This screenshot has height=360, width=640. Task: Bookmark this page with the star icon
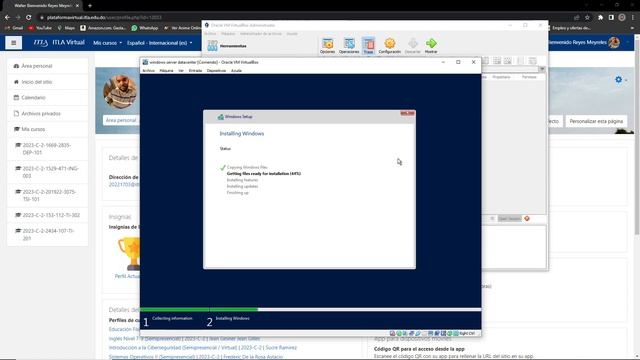(587, 17)
